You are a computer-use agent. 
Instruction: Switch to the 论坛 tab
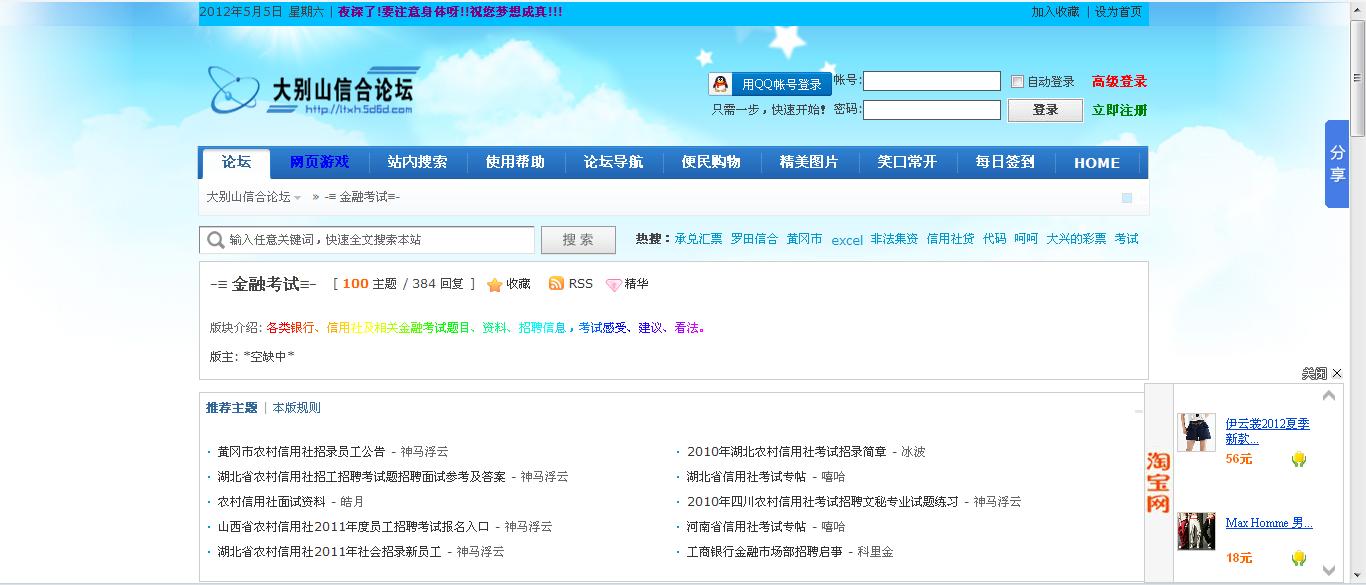point(236,162)
